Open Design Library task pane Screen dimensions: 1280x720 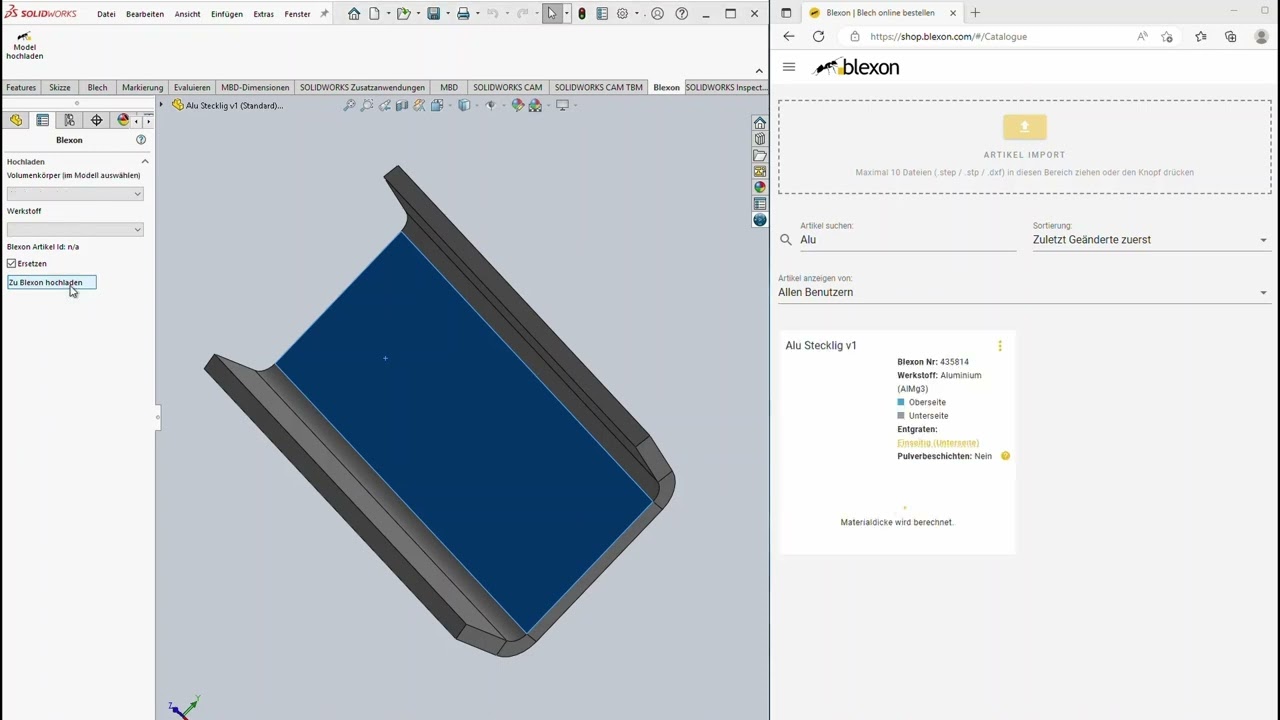coord(760,139)
